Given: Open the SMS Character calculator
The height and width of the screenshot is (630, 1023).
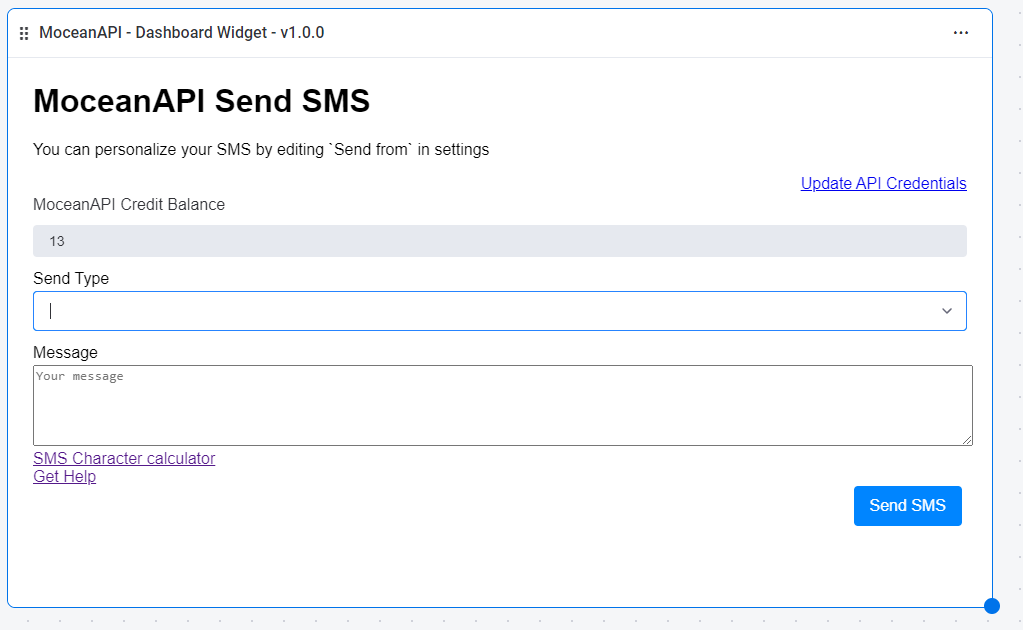Looking at the screenshot, I should [x=124, y=458].
